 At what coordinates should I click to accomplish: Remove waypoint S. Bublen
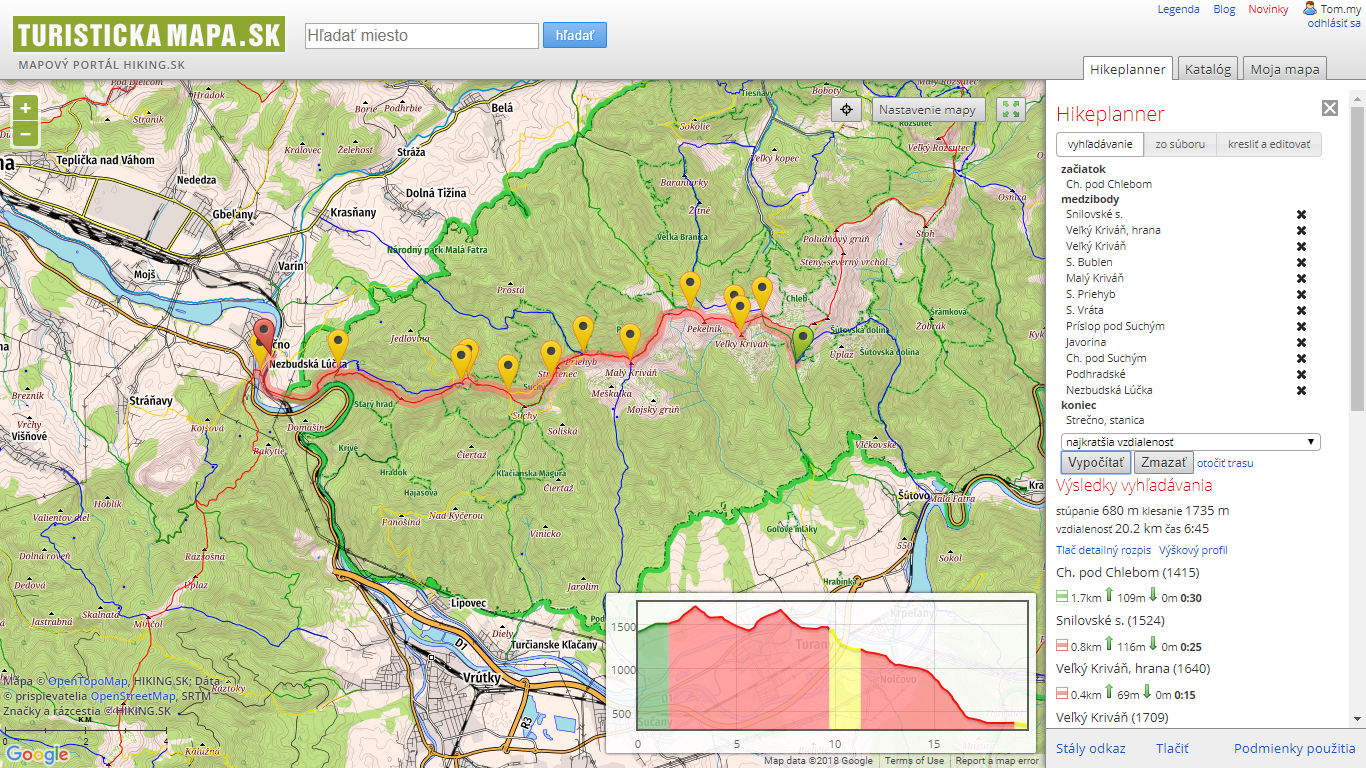pos(1301,262)
